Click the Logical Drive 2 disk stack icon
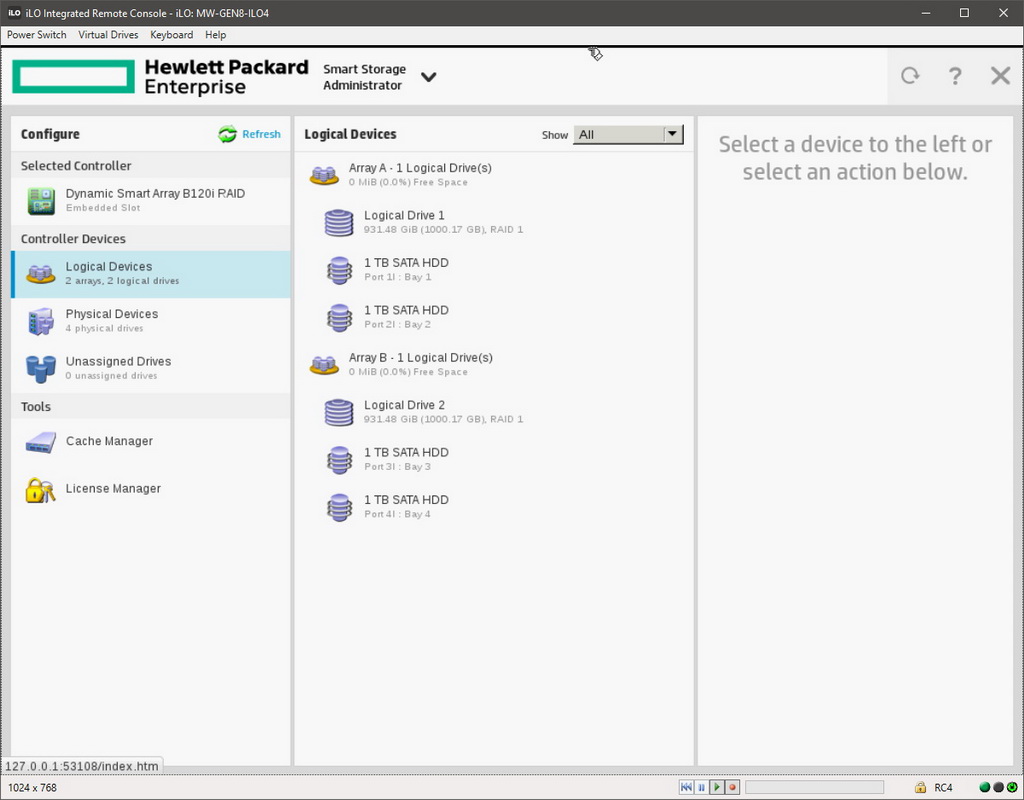 tap(339, 413)
